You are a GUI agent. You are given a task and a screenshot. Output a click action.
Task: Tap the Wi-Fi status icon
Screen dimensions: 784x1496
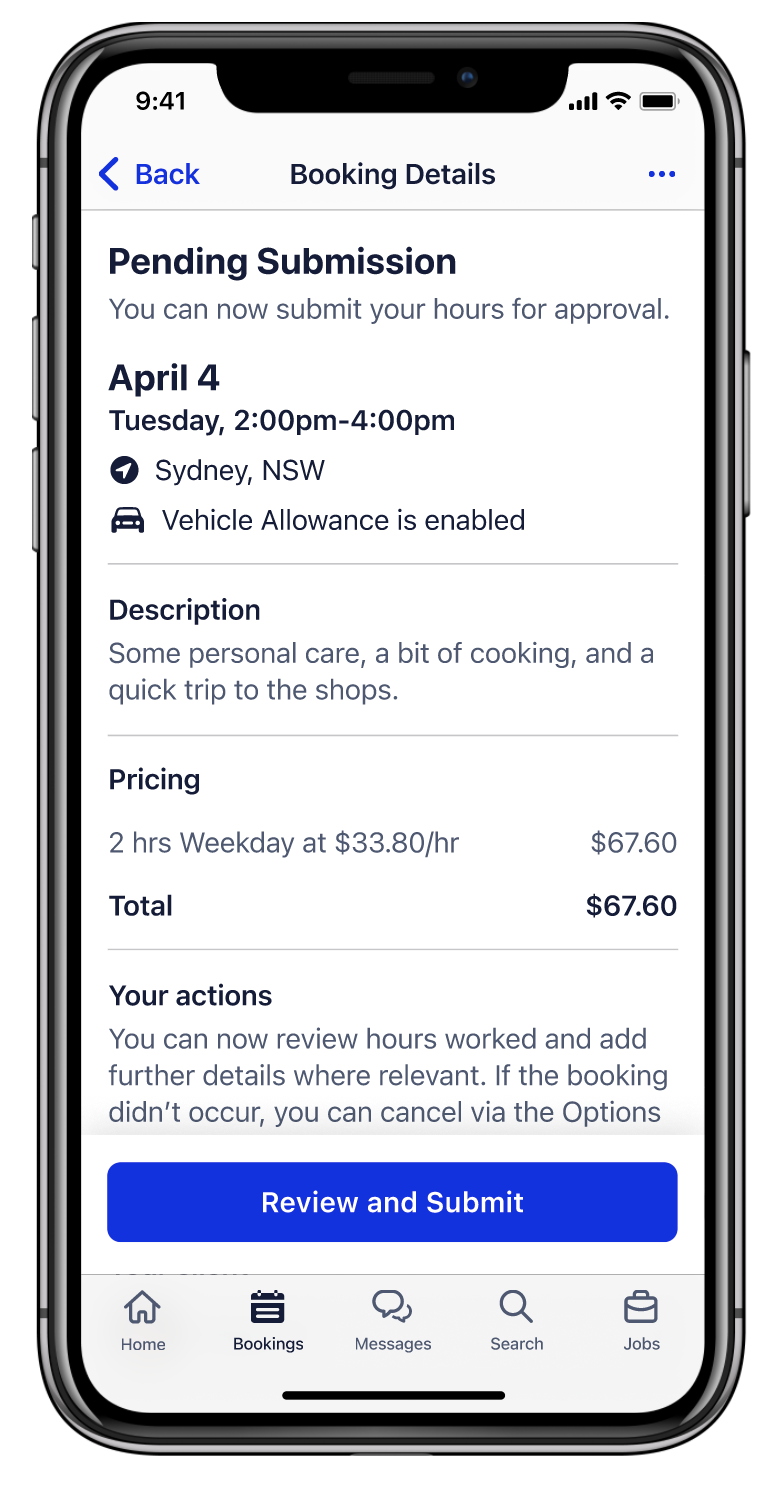pyautogui.click(x=619, y=101)
